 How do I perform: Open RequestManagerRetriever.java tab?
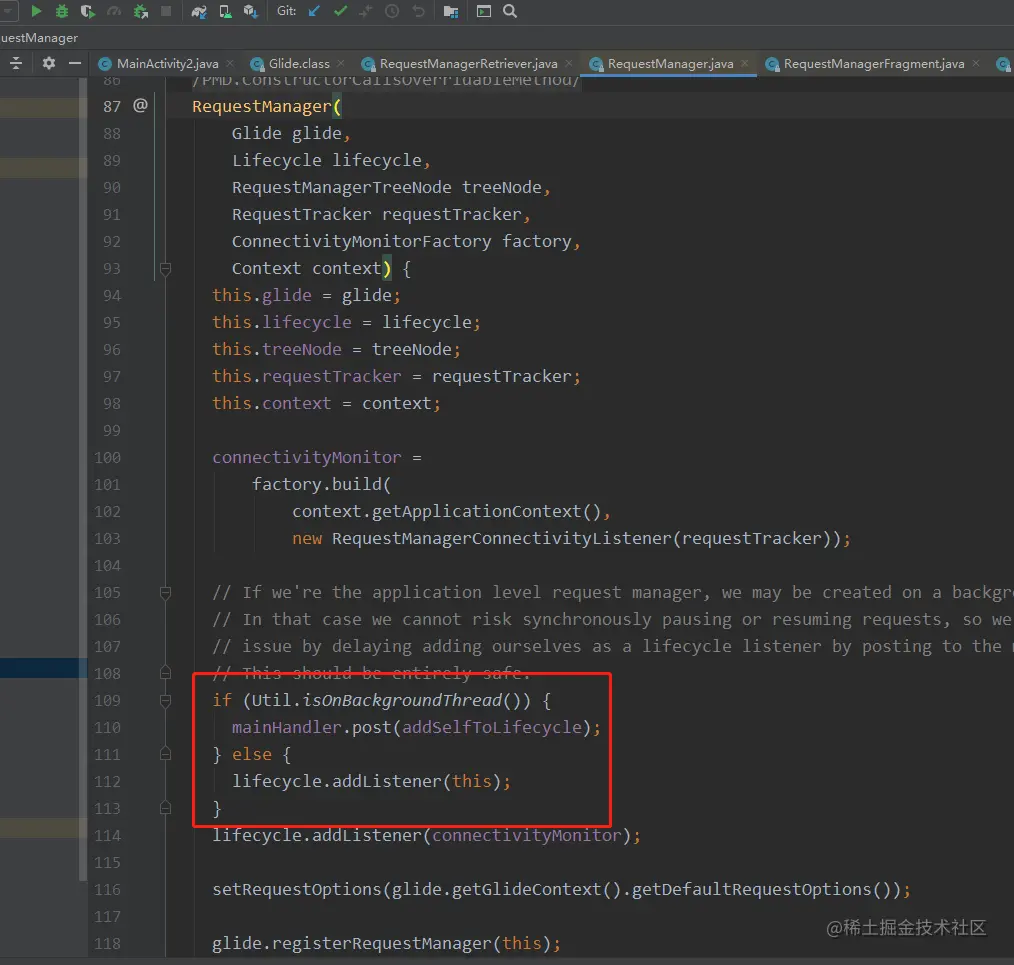tap(468, 63)
